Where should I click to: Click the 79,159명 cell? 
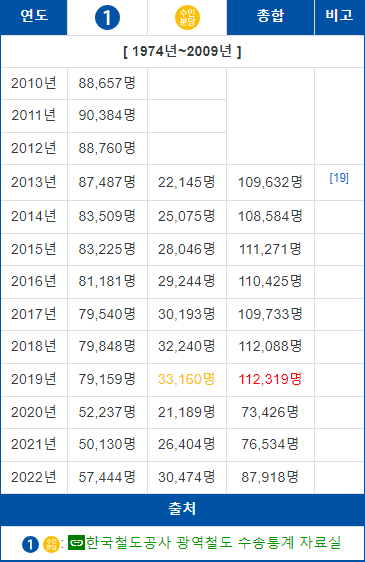pos(107,379)
